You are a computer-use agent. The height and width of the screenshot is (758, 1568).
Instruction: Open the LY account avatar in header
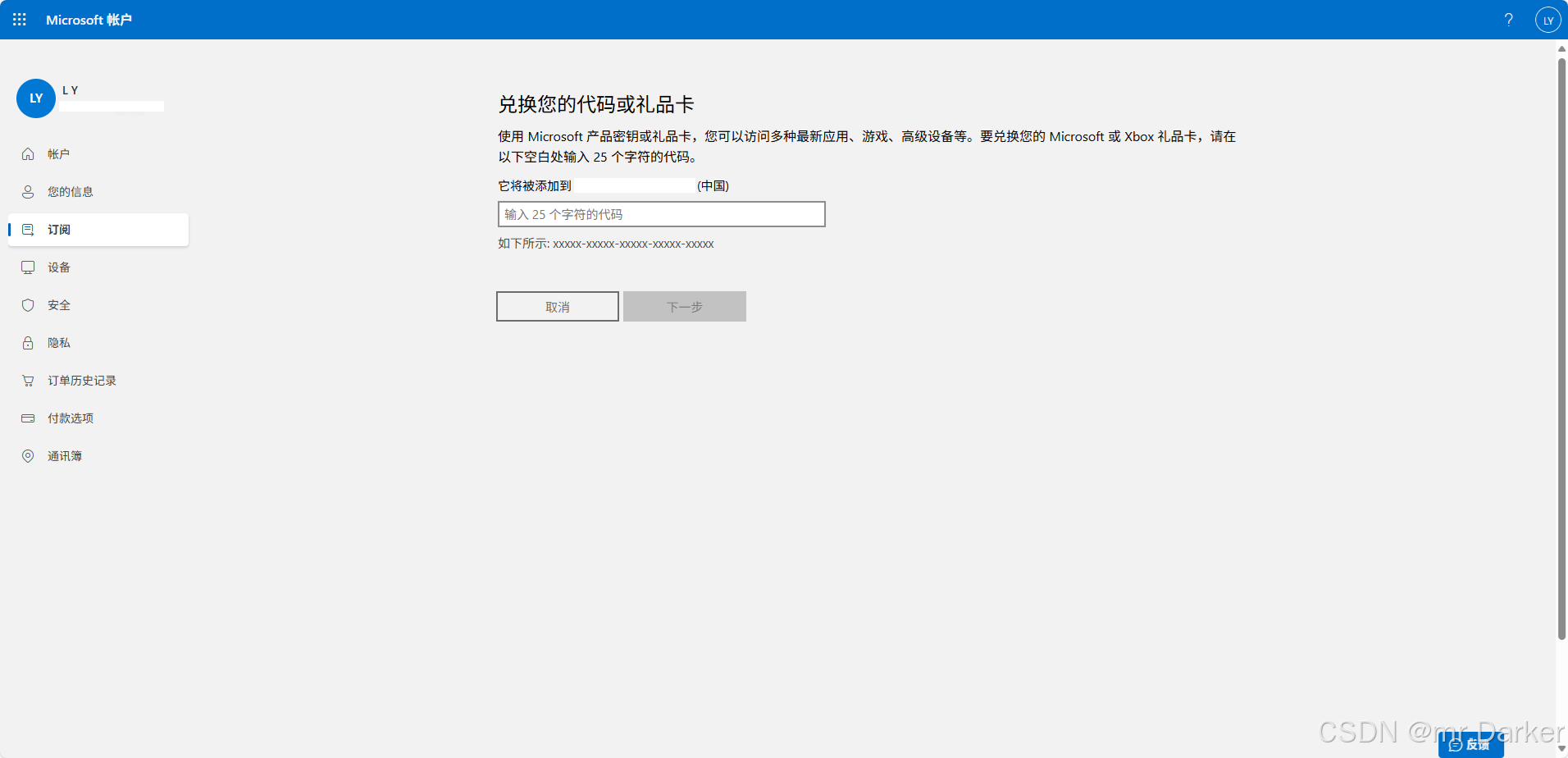(1547, 21)
